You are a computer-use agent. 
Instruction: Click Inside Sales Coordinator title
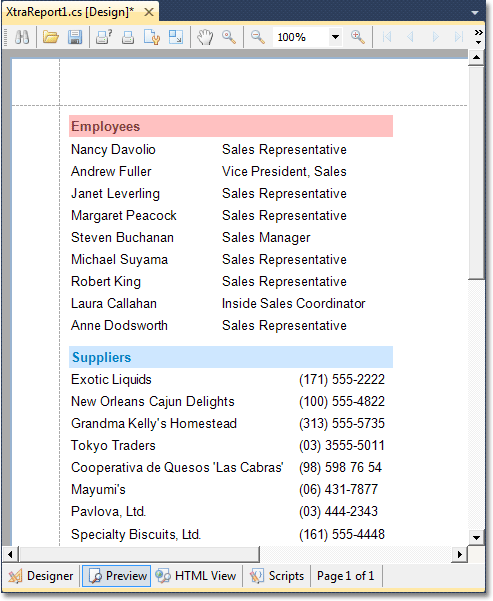(x=294, y=304)
